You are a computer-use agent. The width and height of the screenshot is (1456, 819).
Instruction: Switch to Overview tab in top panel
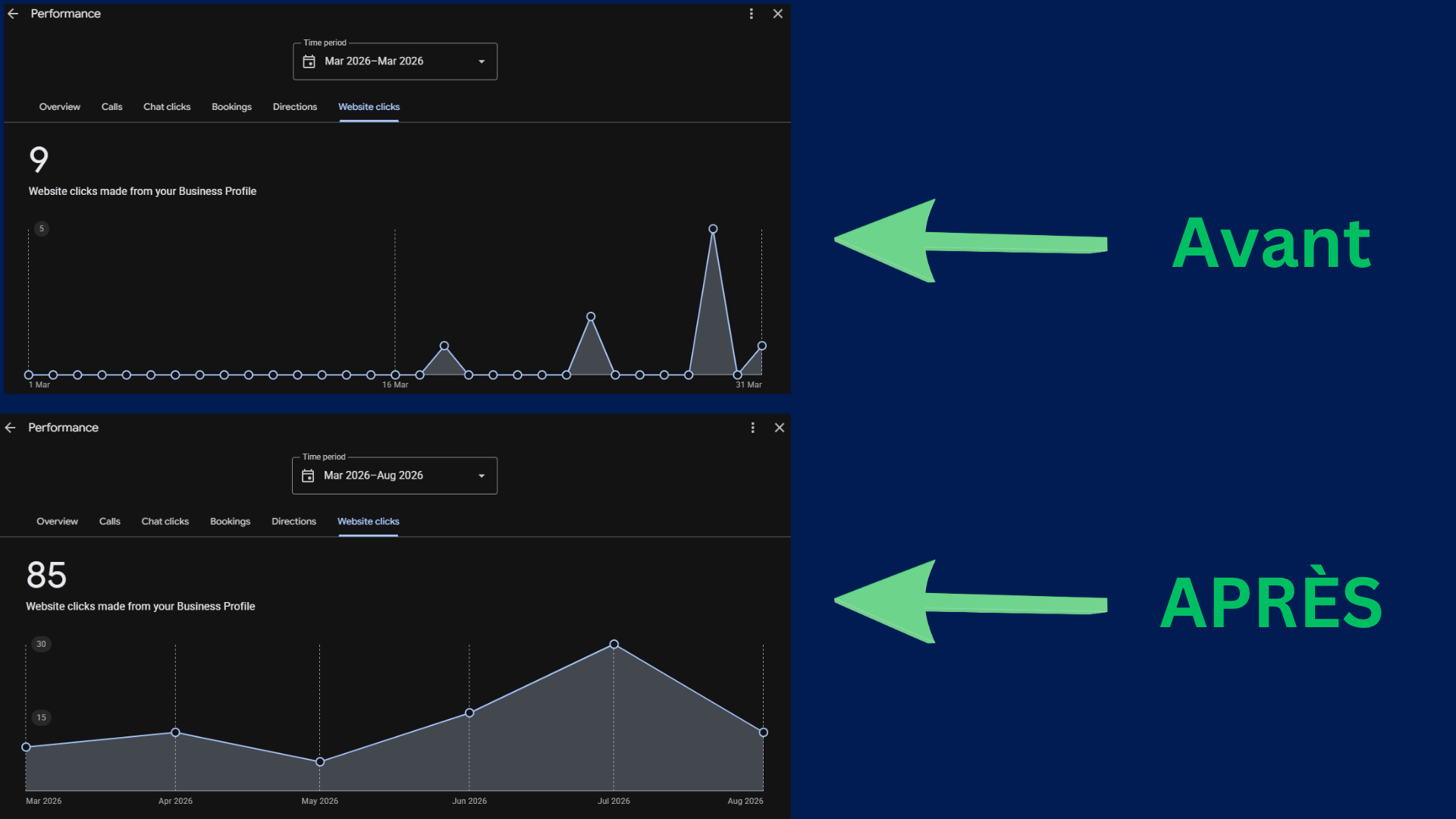[60, 107]
